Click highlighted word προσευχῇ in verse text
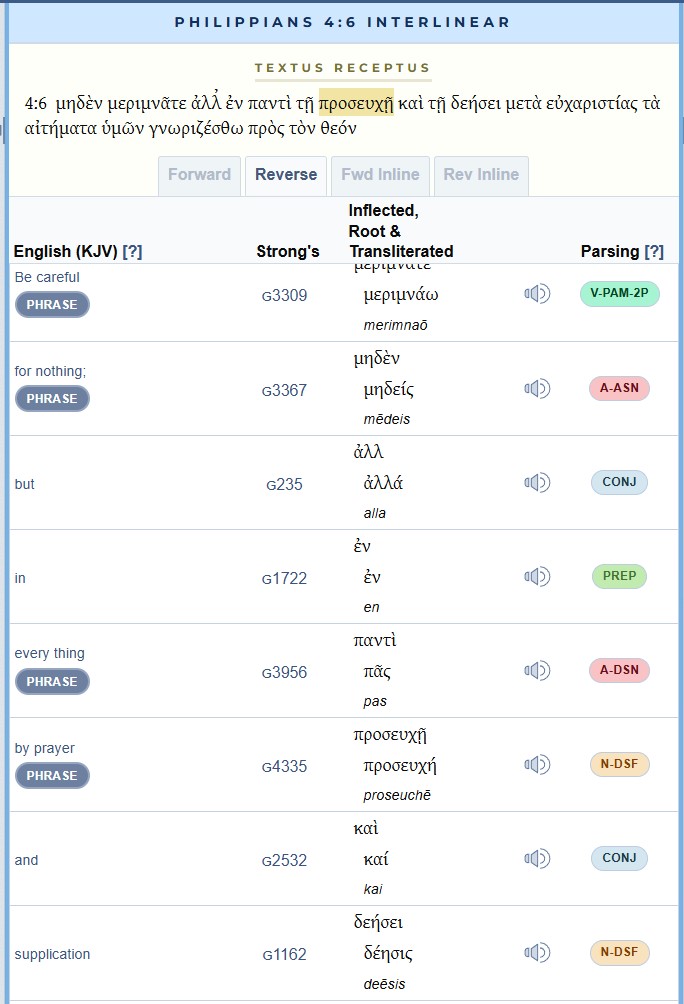The image size is (684, 1004). click(x=356, y=103)
